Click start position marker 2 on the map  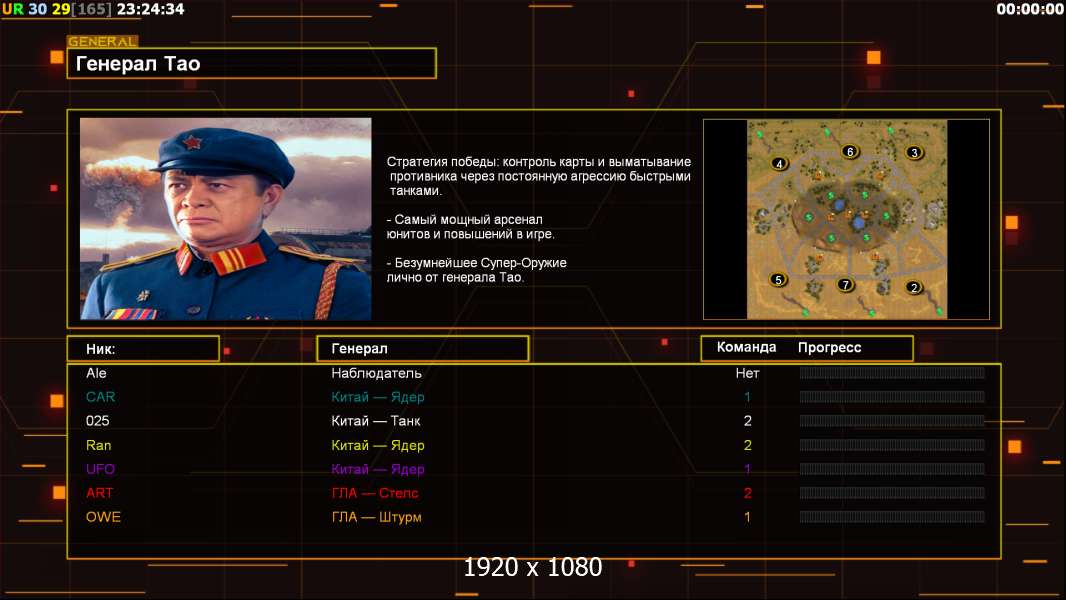click(914, 287)
